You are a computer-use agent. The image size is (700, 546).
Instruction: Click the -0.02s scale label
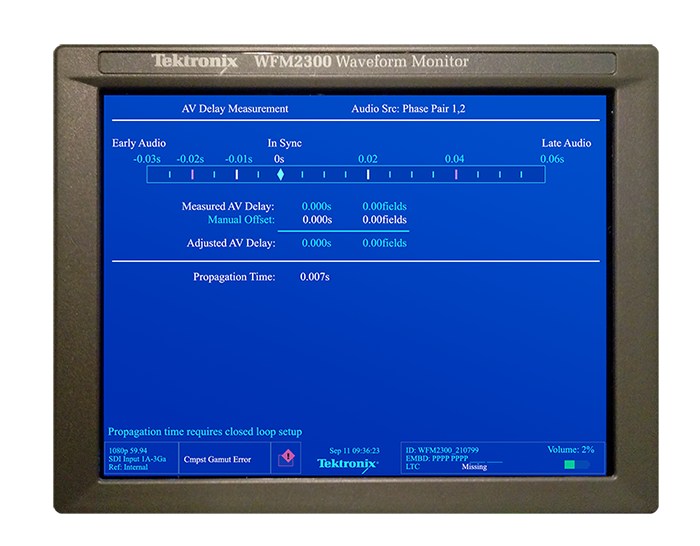click(190, 159)
